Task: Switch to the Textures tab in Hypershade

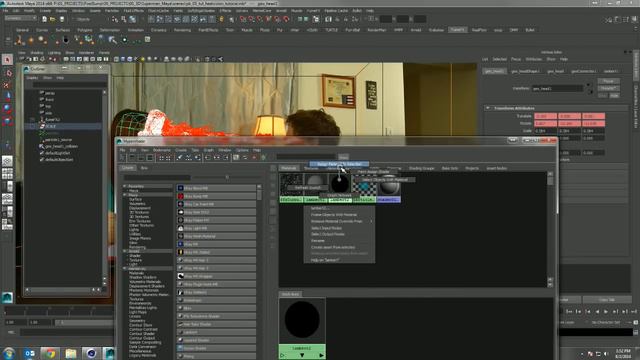Action: 311,168
